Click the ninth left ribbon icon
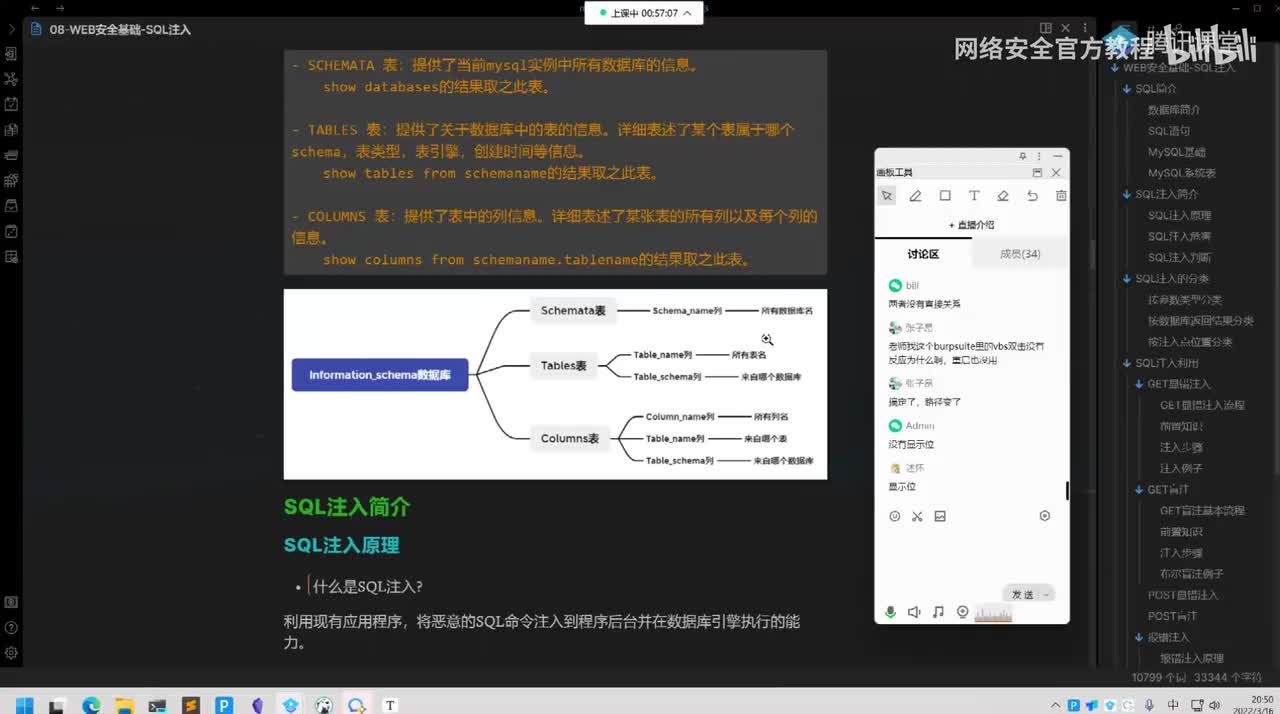The image size is (1280, 714). 11,257
